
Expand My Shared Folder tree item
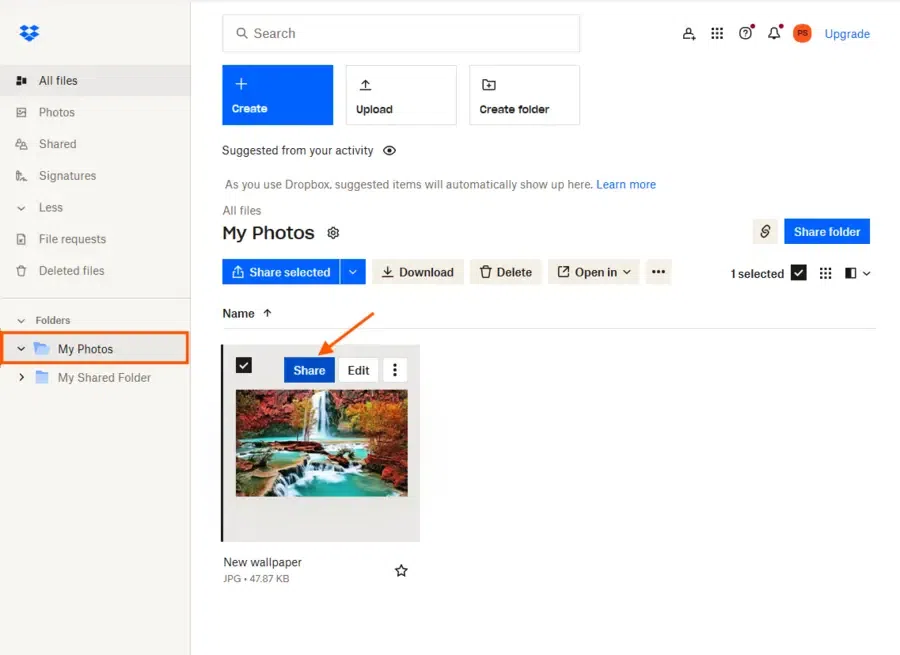pyautogui.click(x=22, y=377)
